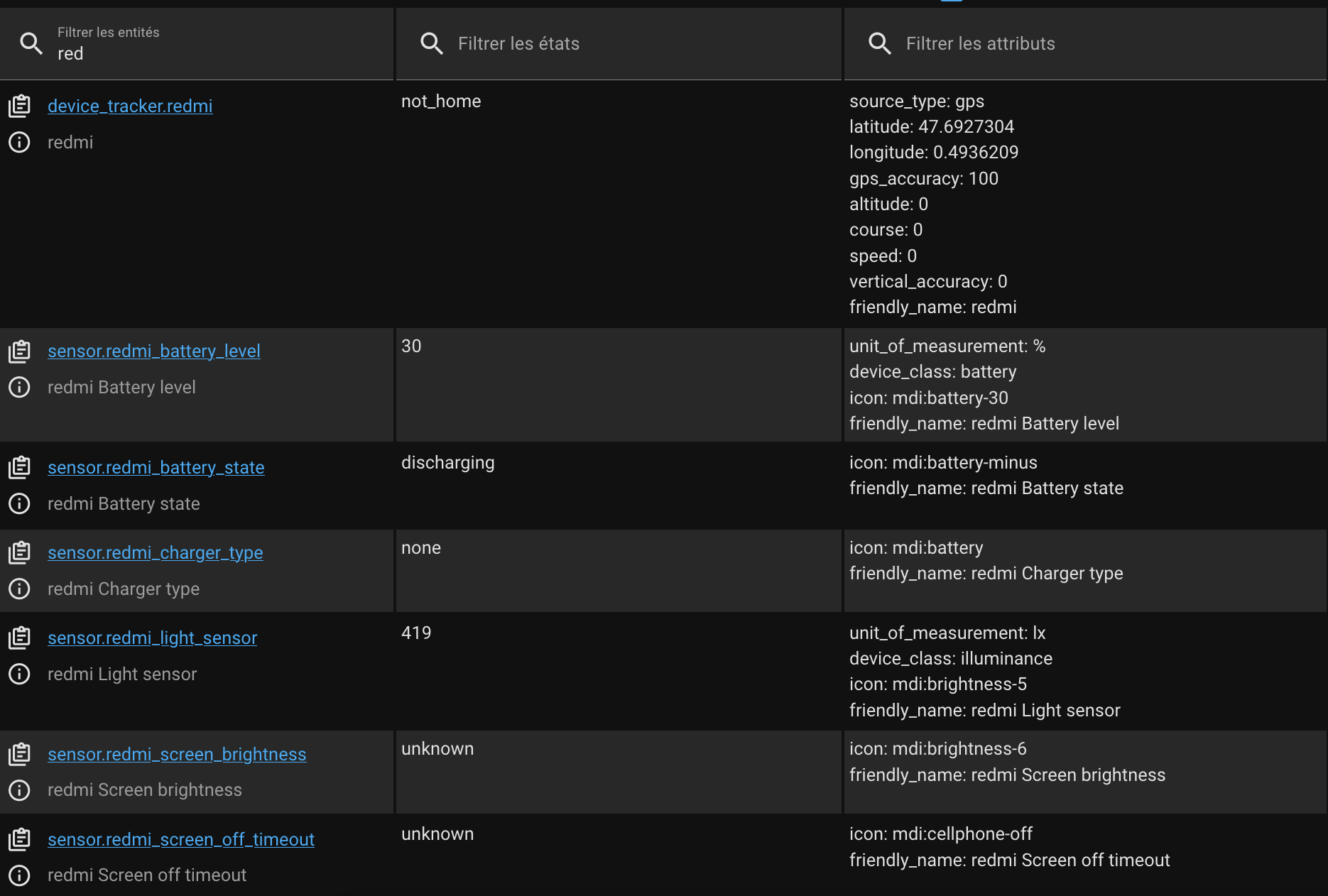Click the charger type state none
This screenshot has width=1328, height=896.
pyautogui.click(x=421, y=548)
